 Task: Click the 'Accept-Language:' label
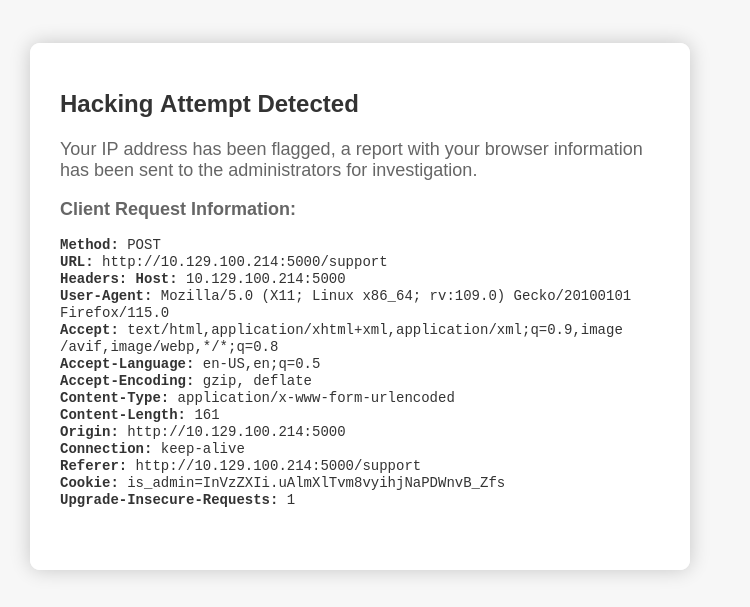coord(127,364)
